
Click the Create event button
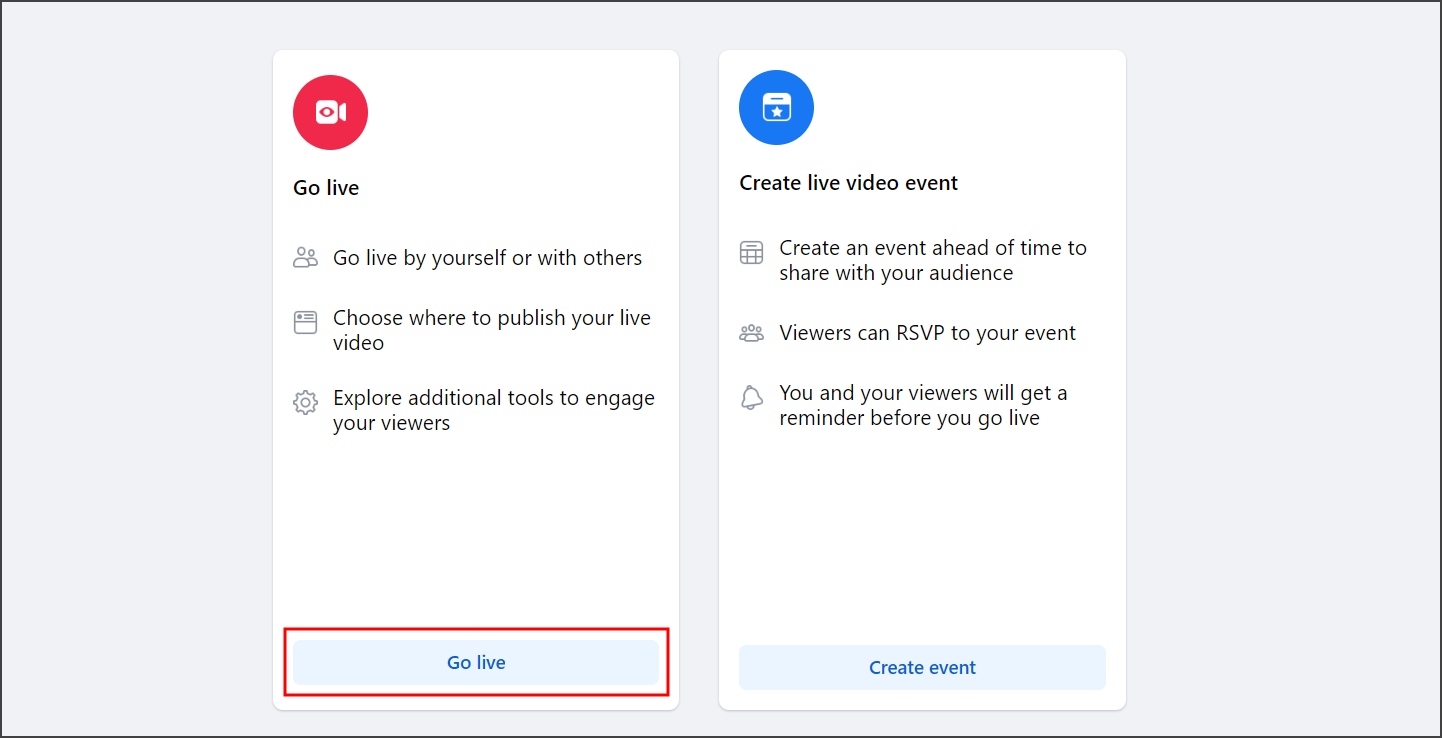(922, 667)
